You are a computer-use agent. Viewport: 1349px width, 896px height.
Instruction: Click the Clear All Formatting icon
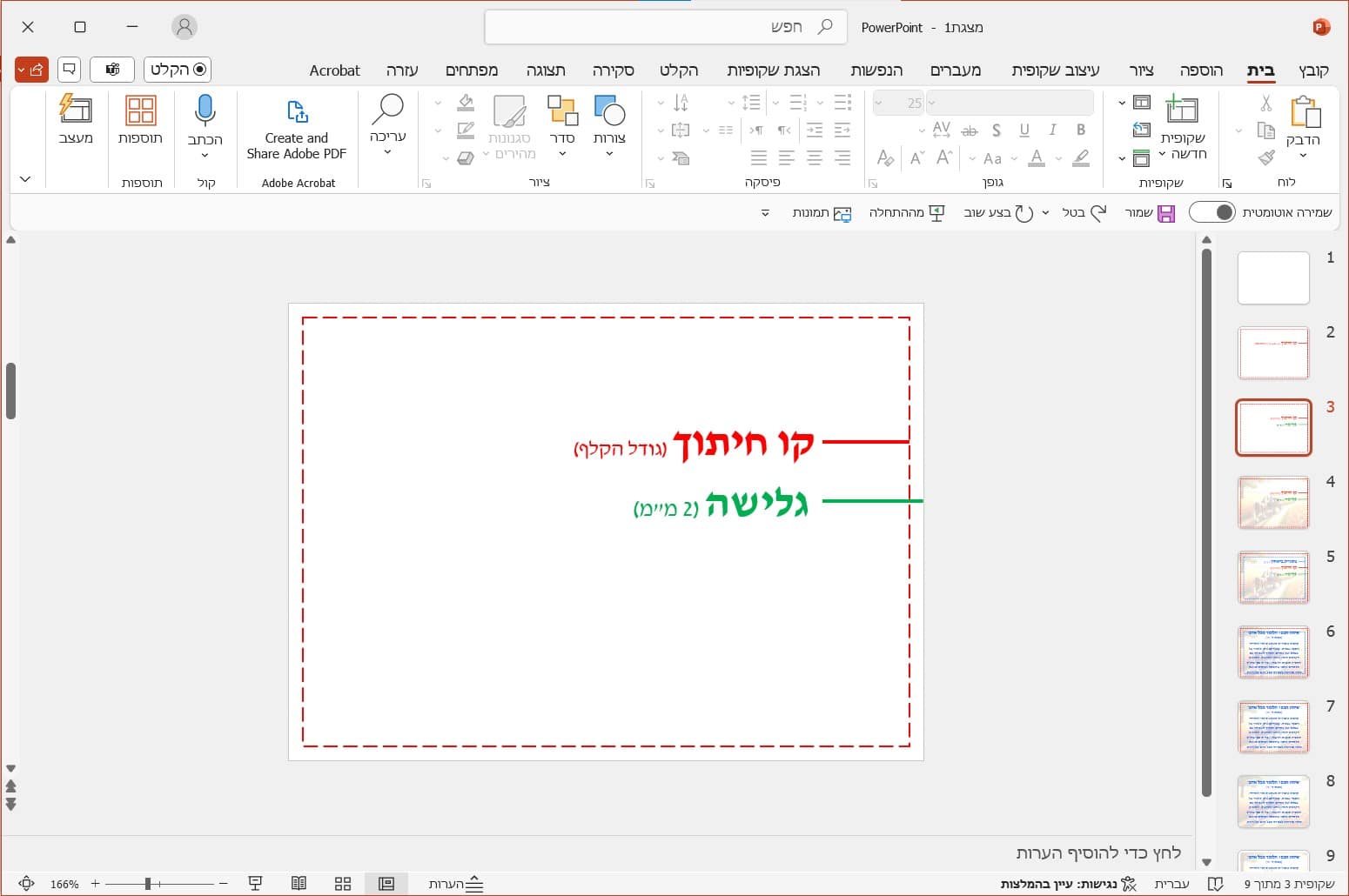(x=885, y=157)
